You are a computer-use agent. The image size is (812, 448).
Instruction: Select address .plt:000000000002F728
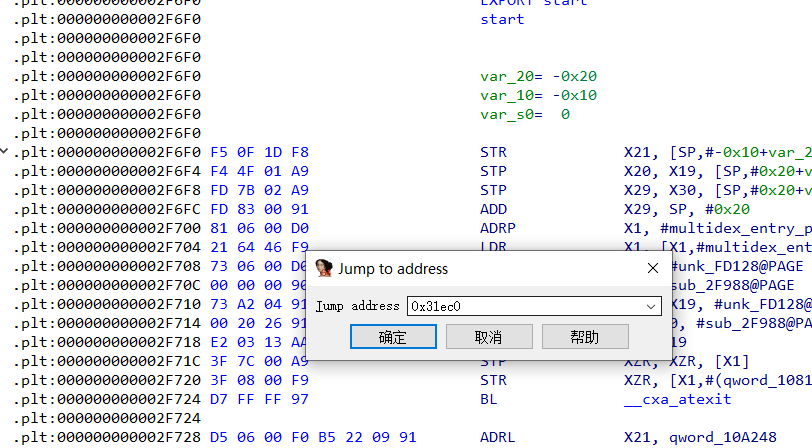click(107, 438)
